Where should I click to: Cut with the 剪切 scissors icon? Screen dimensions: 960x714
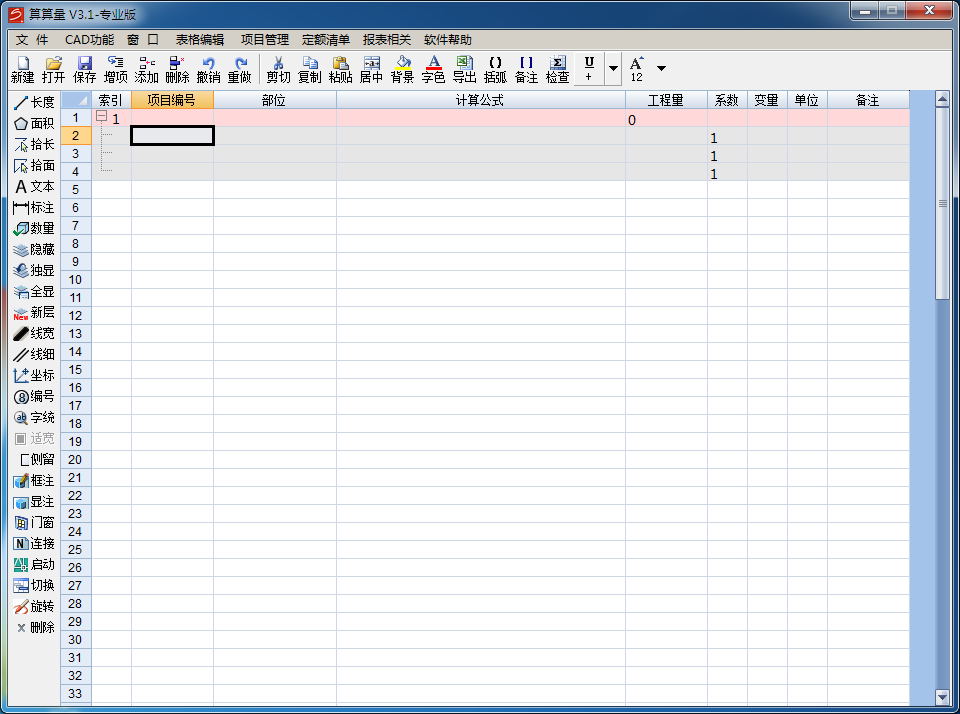point(279,69)
